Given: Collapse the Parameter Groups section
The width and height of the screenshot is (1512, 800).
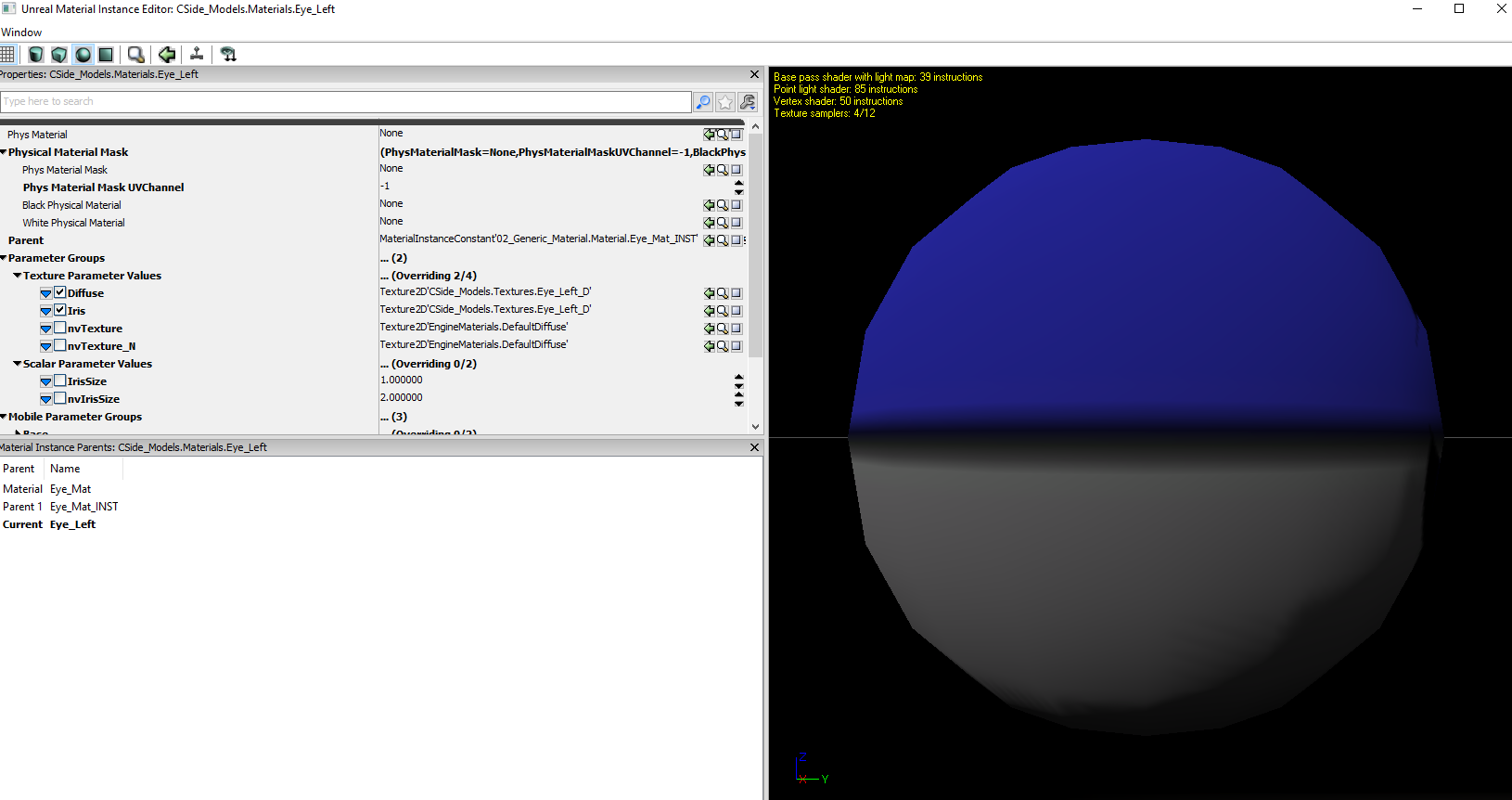Looking at the screenshot, I should coord(4,258).
